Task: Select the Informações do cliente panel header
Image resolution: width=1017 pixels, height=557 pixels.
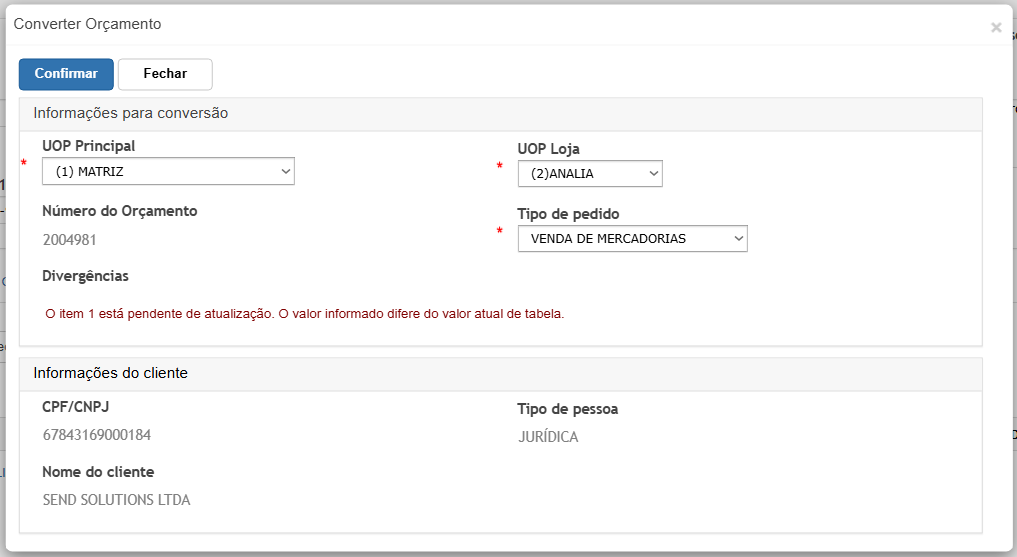Action: (x=111, y=373)
